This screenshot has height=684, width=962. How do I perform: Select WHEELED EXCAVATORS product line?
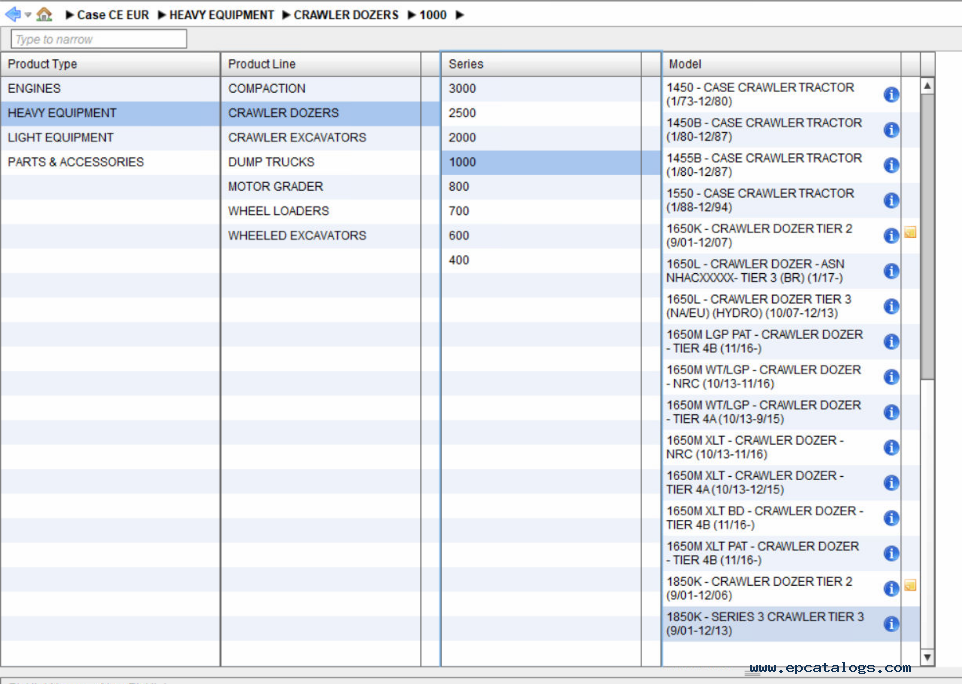(330, 236)
